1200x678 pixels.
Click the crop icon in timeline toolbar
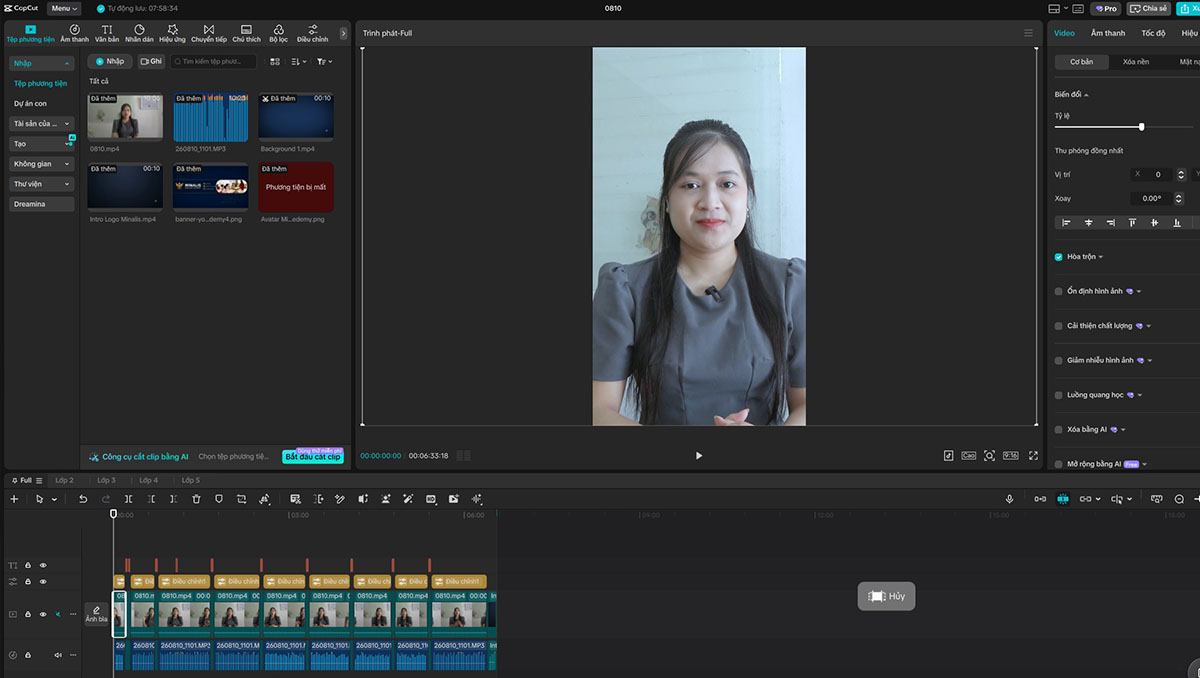(242, 498)
